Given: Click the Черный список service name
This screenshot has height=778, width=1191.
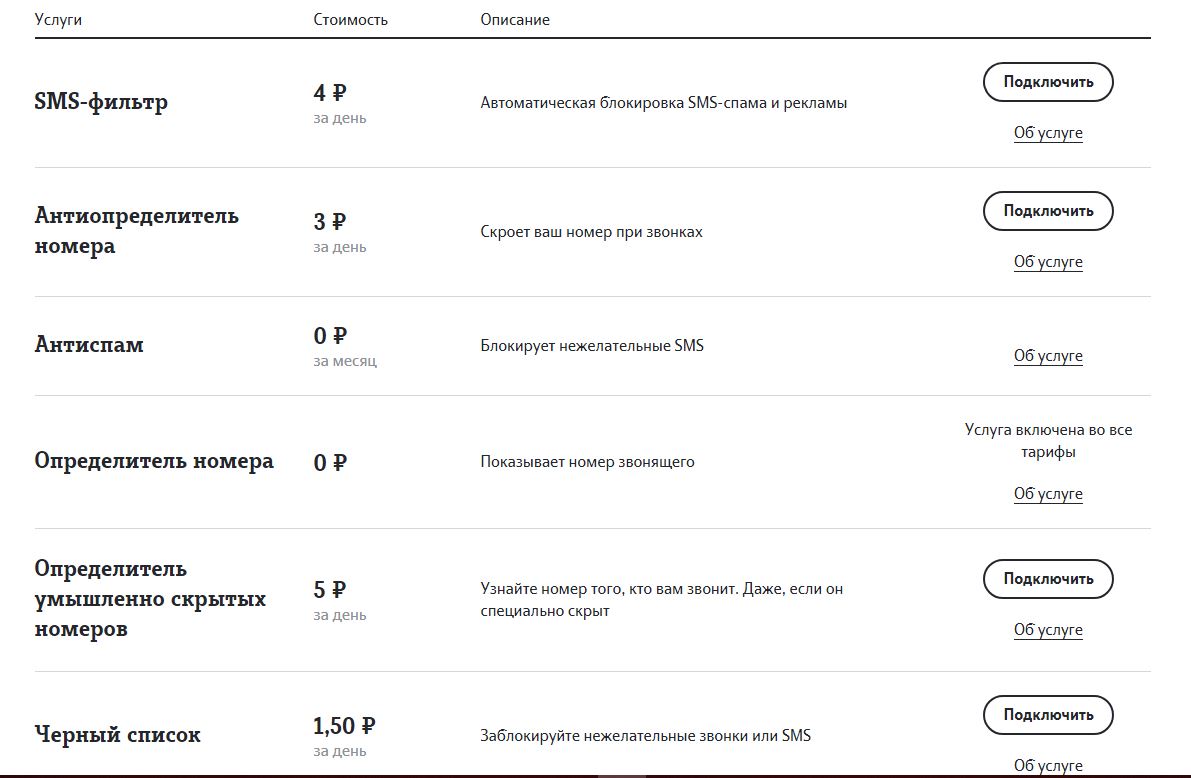Looking at the screenshot, I should click(117, 735).
